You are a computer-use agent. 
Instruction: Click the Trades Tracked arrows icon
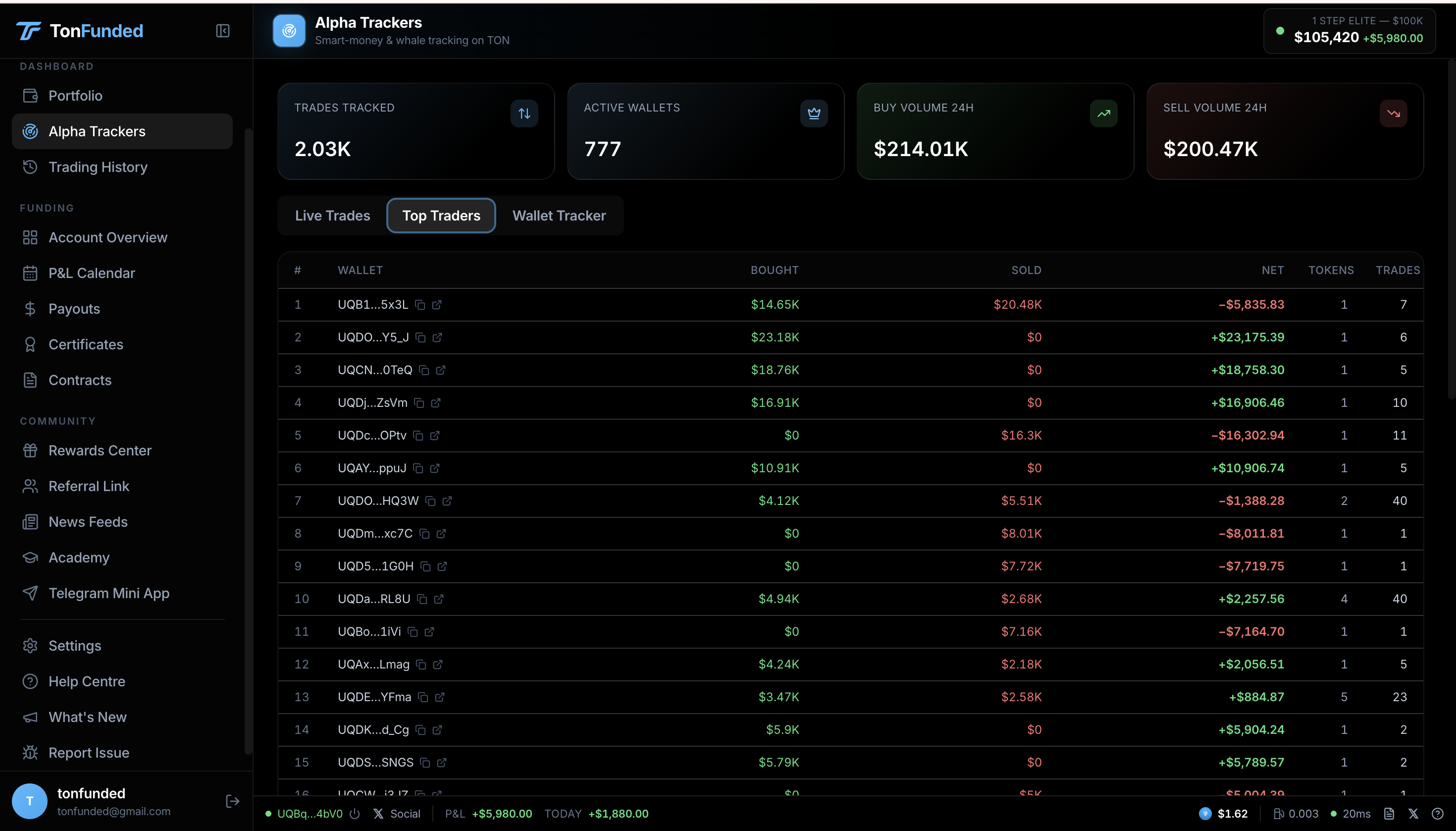pyautogui.click(x=524, y=113)
